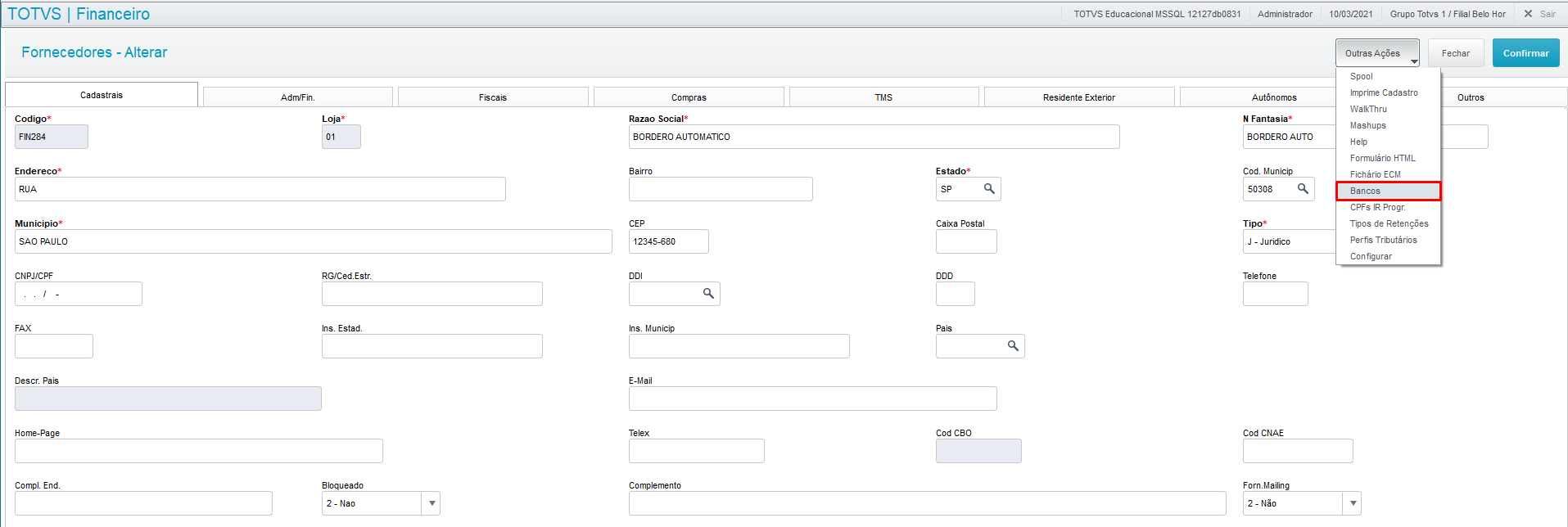Image resolution: width=1568 pixels, height=527 pixels.
Task: Click the Cod. Municip search magnifier
Action: tap(1303, 189)
